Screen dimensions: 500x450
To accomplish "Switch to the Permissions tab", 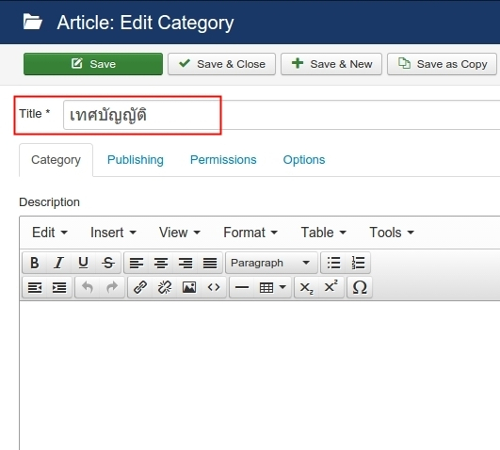I will [x=223, y=160].
